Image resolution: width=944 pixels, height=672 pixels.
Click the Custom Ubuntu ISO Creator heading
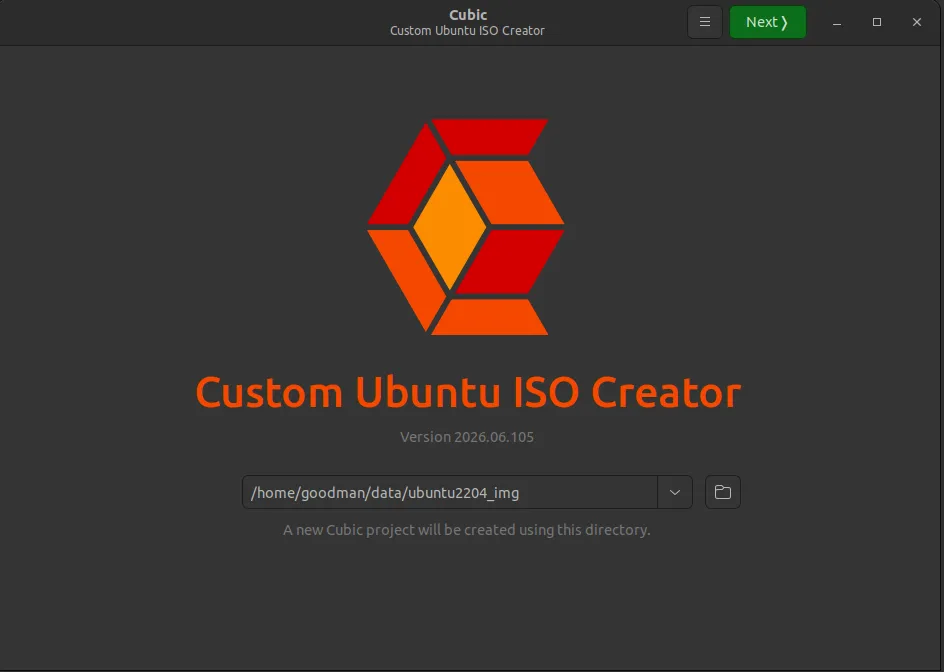pos(468,393)
